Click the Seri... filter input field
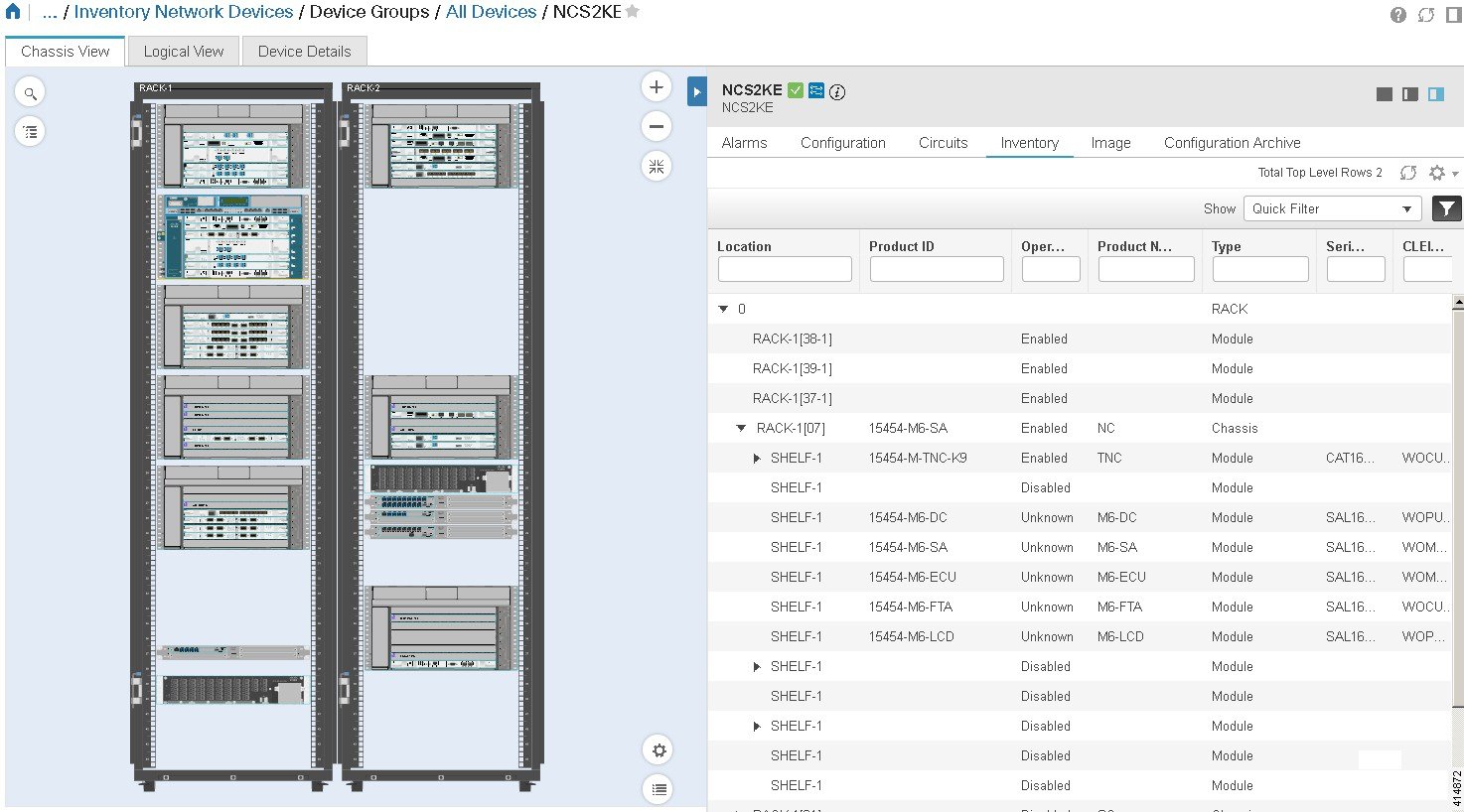Screen dimensions: 1464x812 1356,269
